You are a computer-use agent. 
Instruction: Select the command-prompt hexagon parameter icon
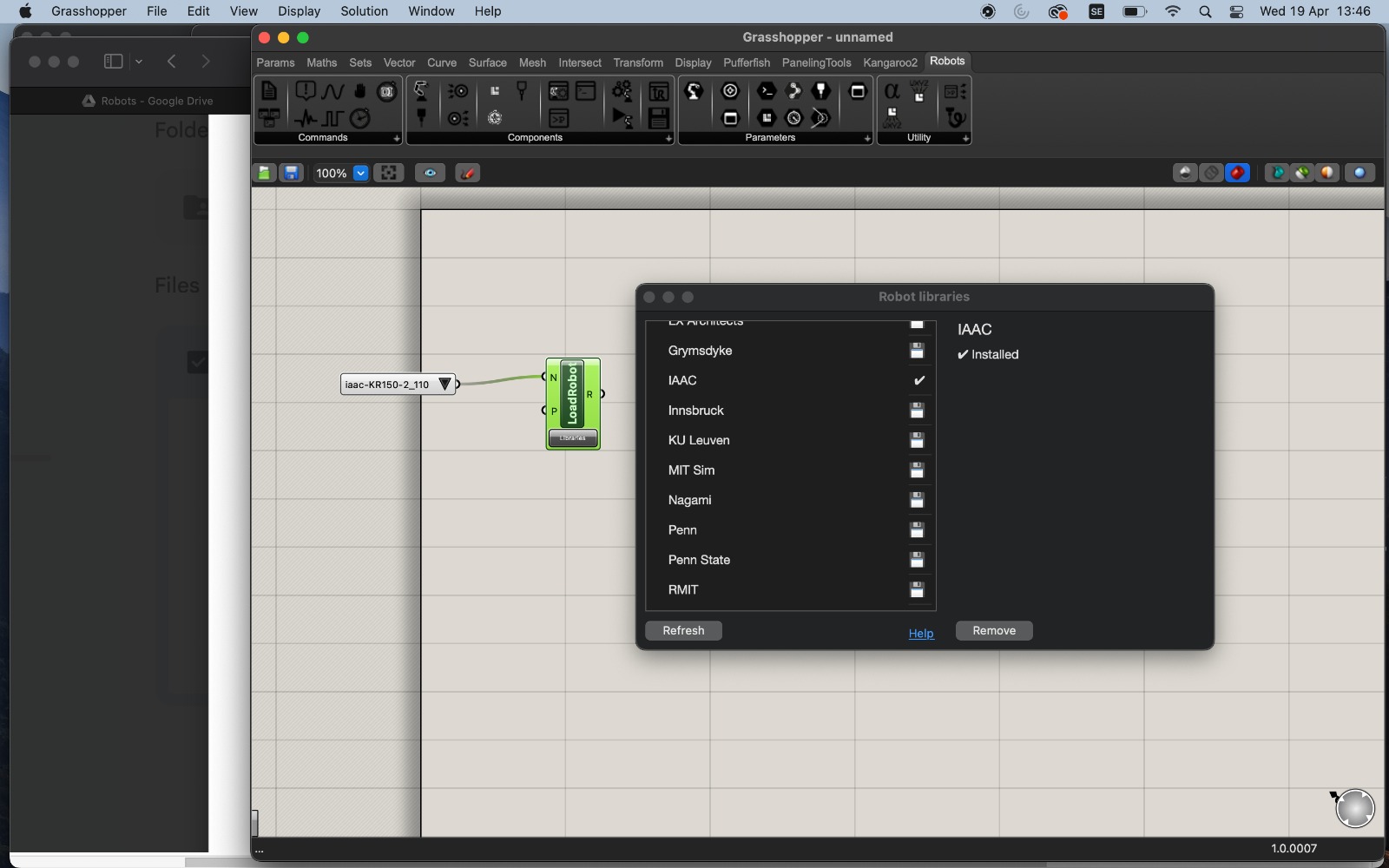[767, 90]
